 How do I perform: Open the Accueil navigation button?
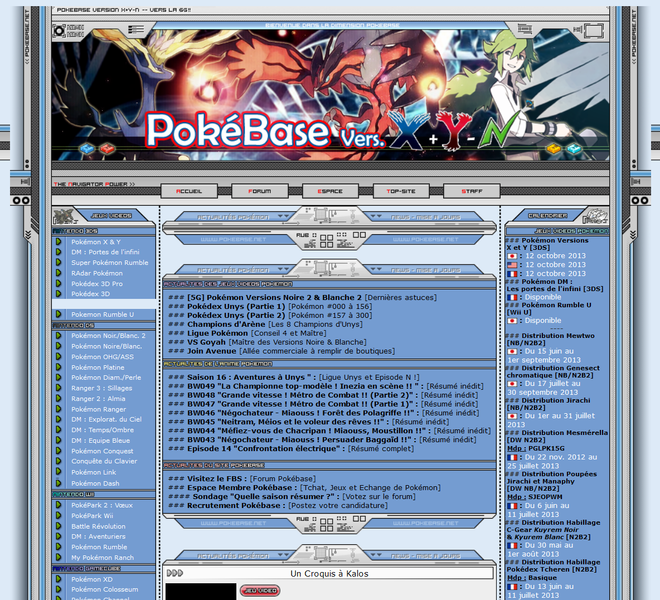189,191
